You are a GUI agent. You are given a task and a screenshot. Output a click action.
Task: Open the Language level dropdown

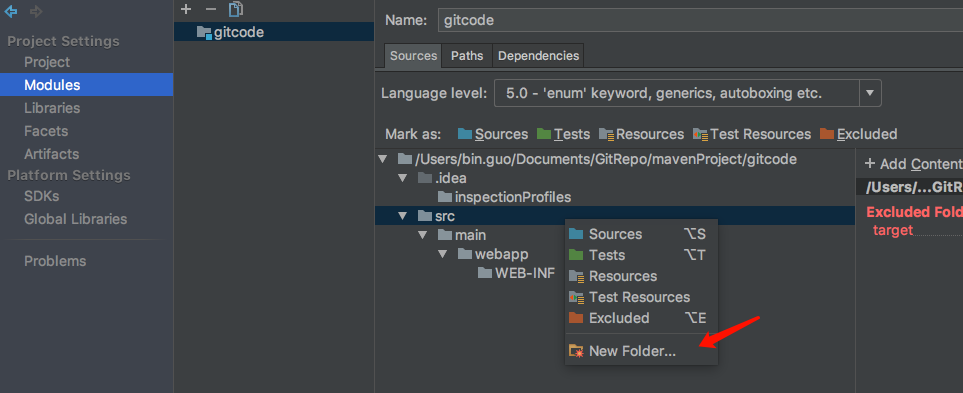pyautogui.click(x=870, y=93)
